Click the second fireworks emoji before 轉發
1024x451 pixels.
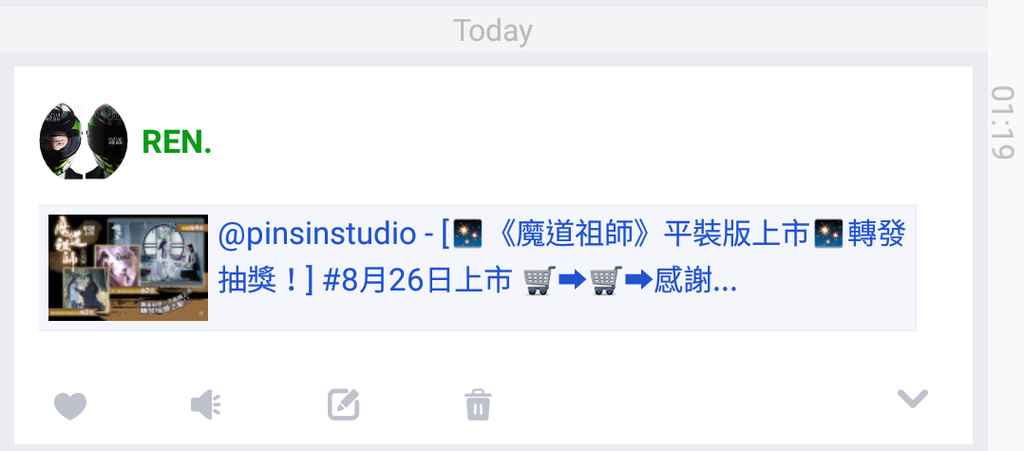pos(829,234)
